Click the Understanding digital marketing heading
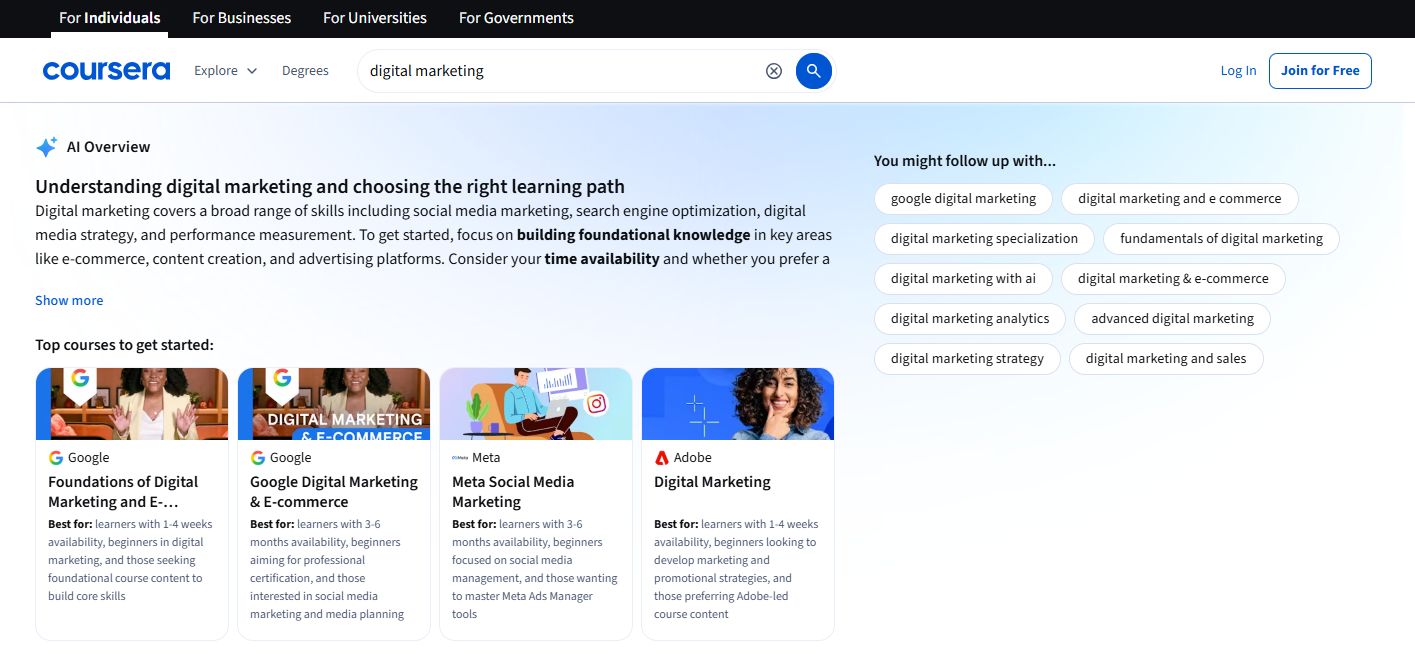The height and width of the screenshot is (654, 1415). (330, 187)
